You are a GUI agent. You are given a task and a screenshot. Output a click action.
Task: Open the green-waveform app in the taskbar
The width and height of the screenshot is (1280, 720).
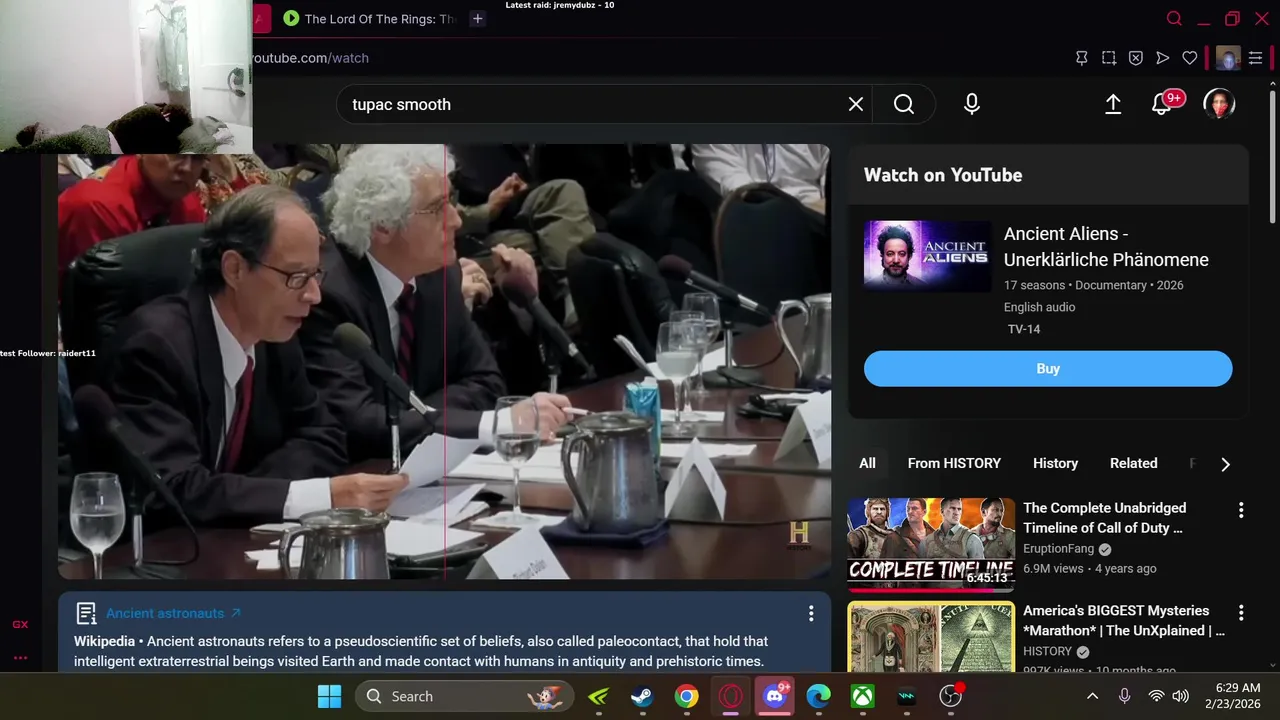click(906, 696)
